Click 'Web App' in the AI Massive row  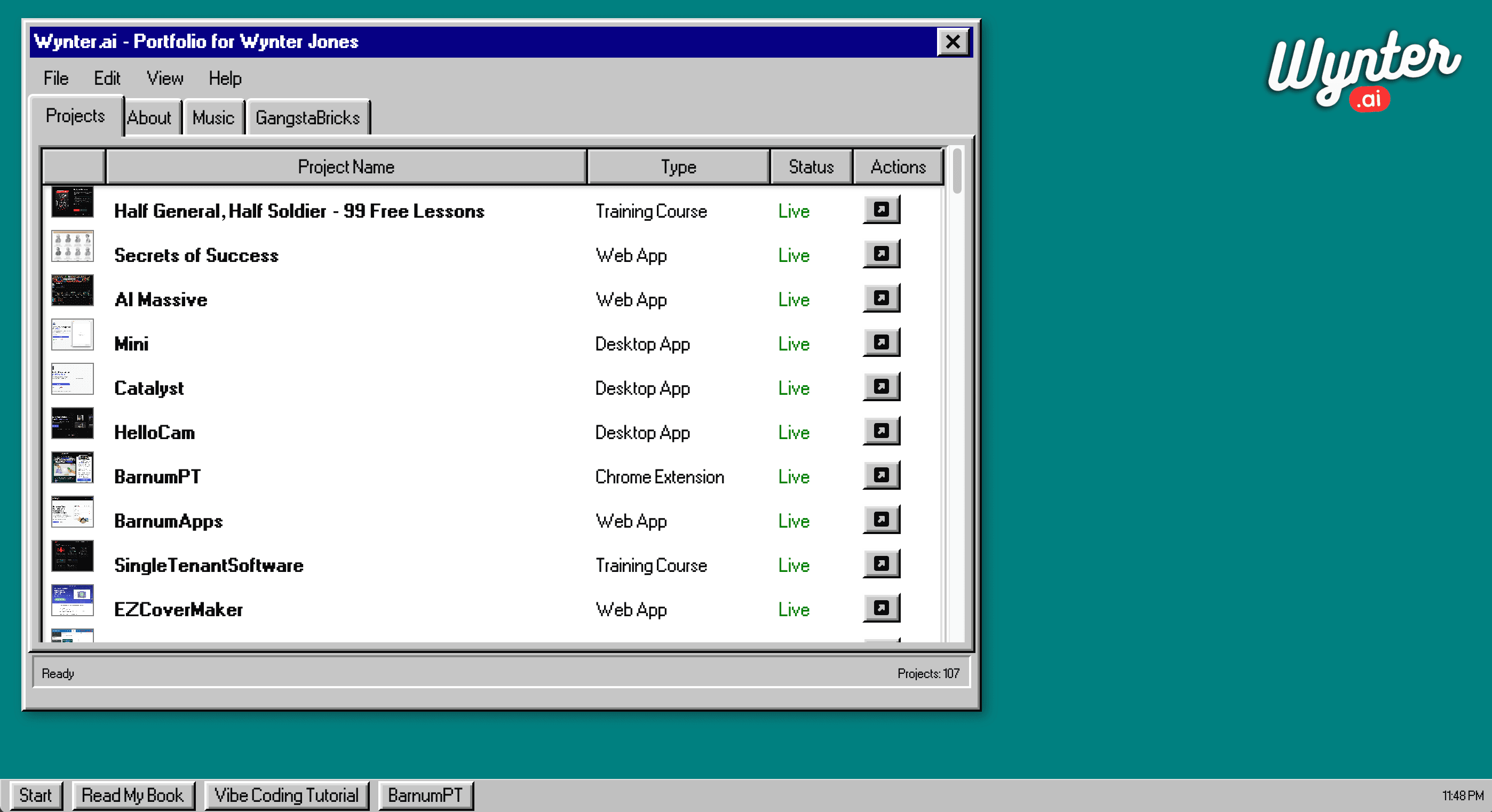click(x=631, y=299)
